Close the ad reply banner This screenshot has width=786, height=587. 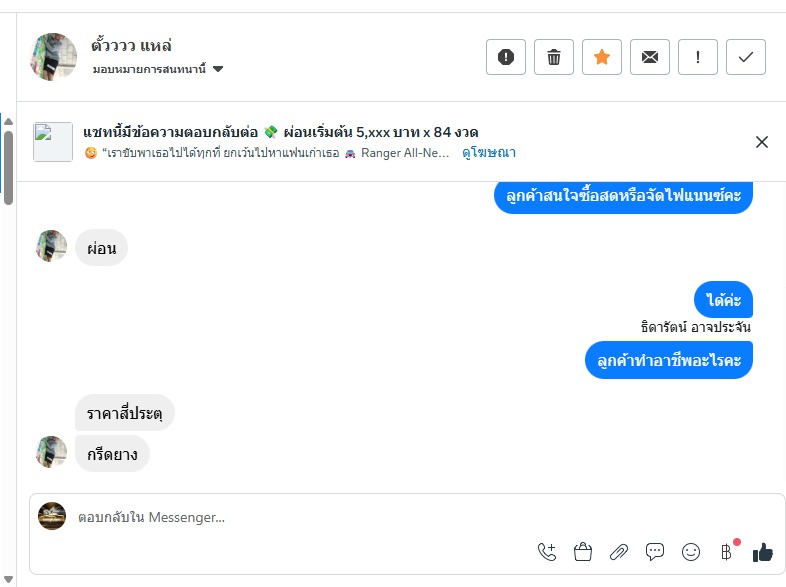pos(762,142)
